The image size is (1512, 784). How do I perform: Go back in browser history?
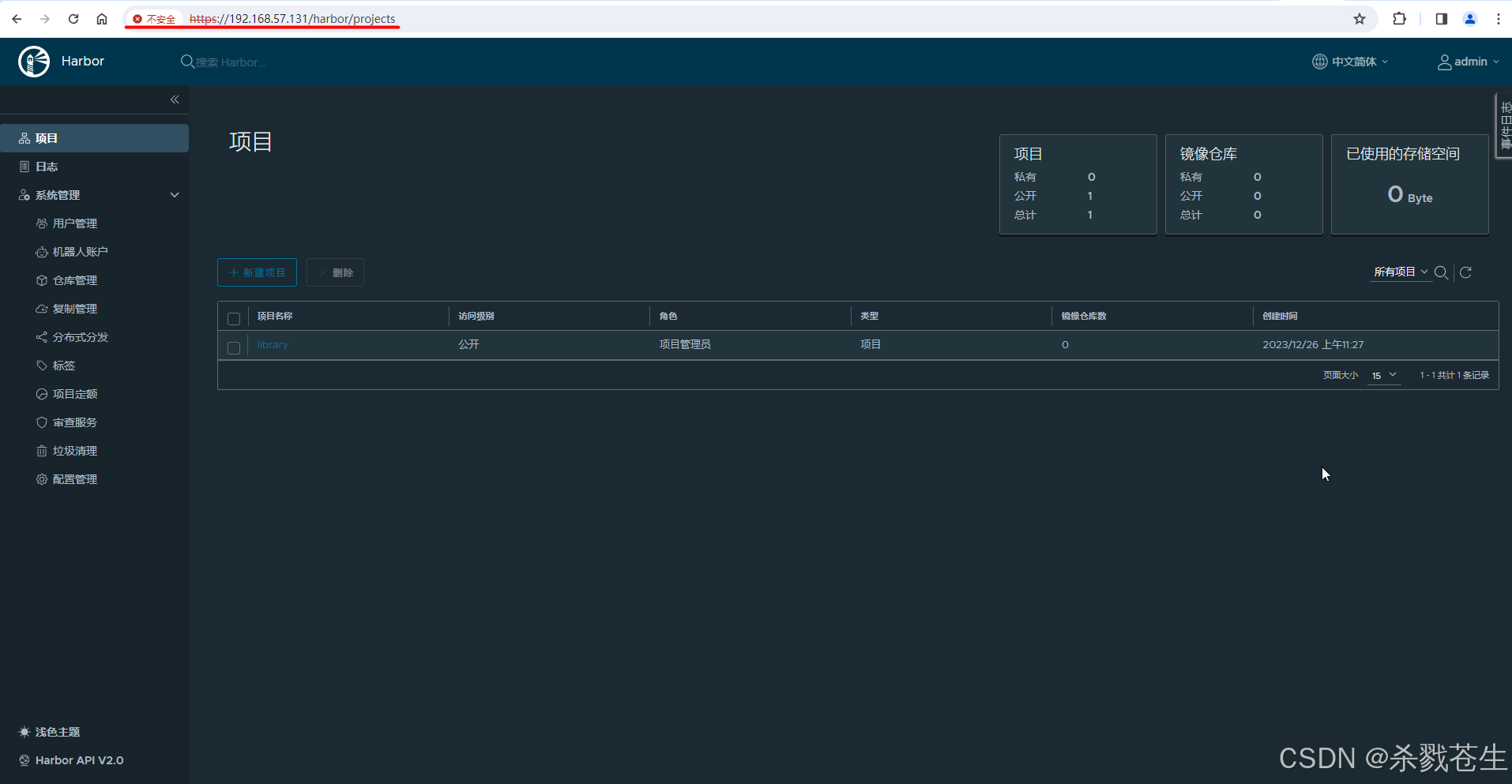[17, 19]
